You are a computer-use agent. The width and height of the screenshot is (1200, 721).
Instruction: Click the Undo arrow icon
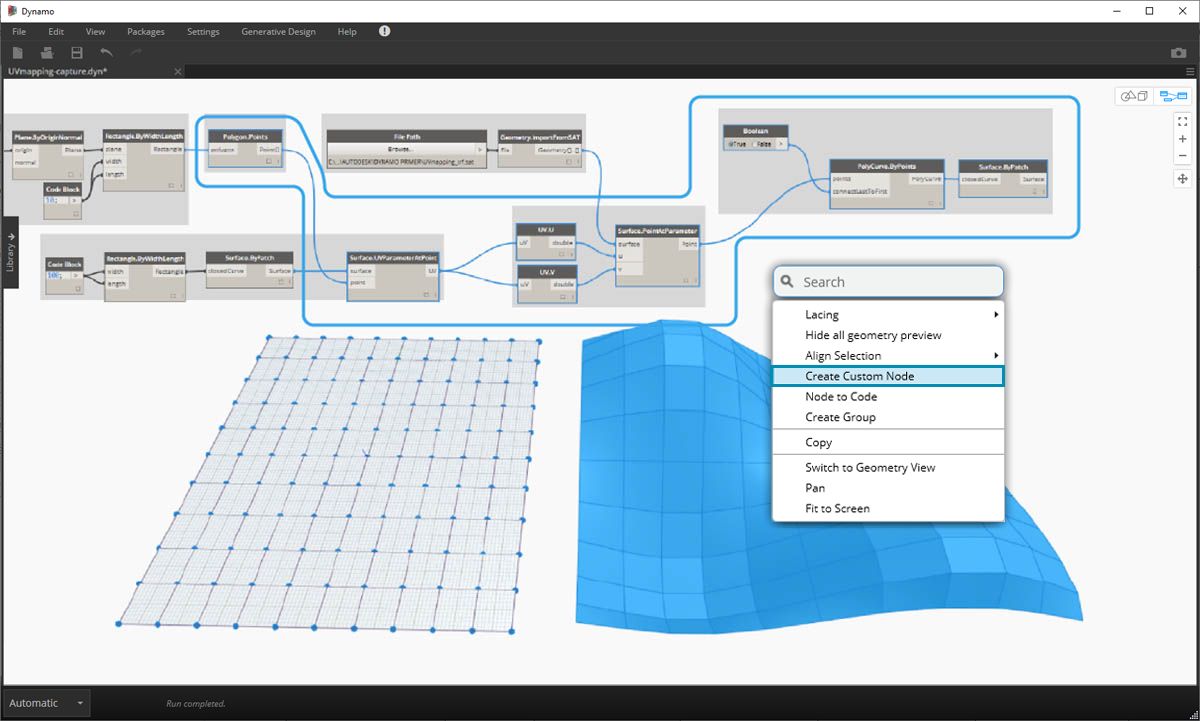coord(107,52)
